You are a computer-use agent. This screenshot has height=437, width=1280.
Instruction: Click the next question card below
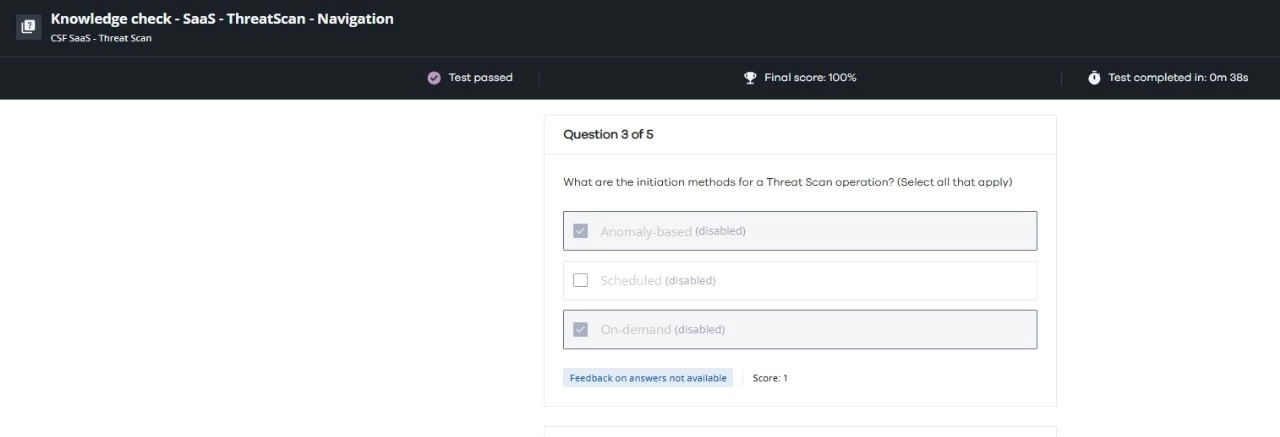point(800,431)
